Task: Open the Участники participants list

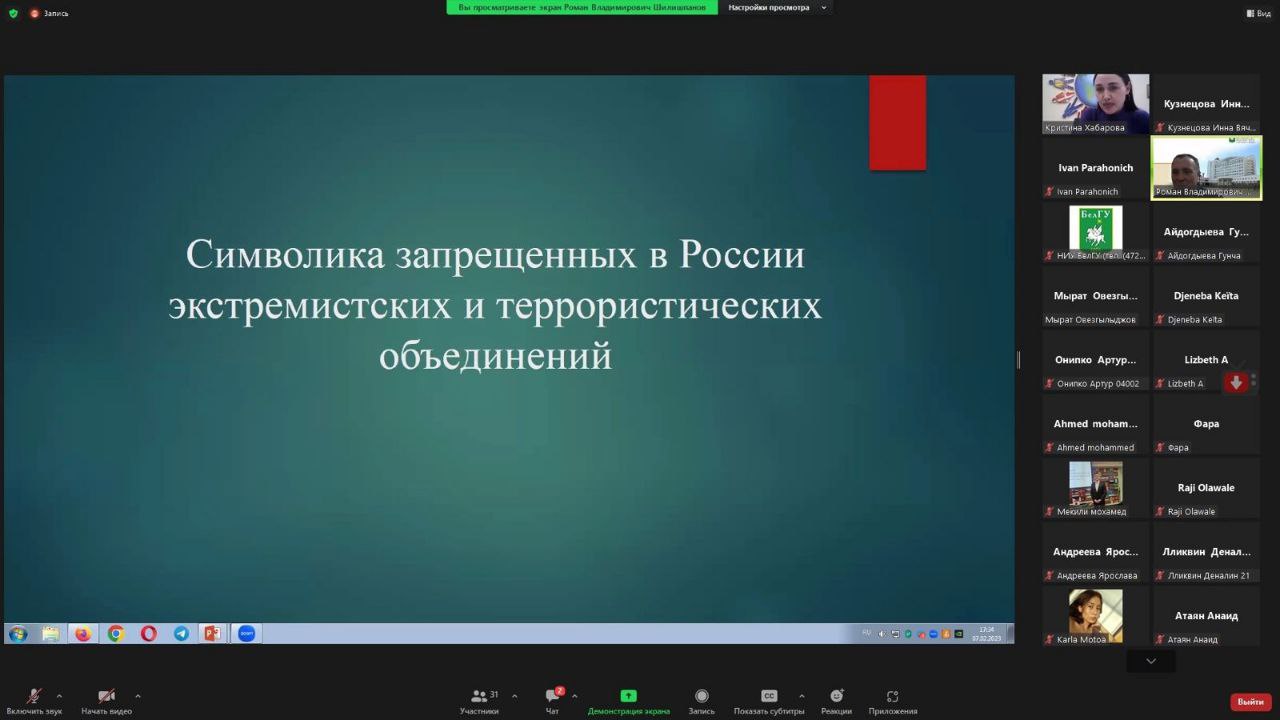Action: [480, 700]
